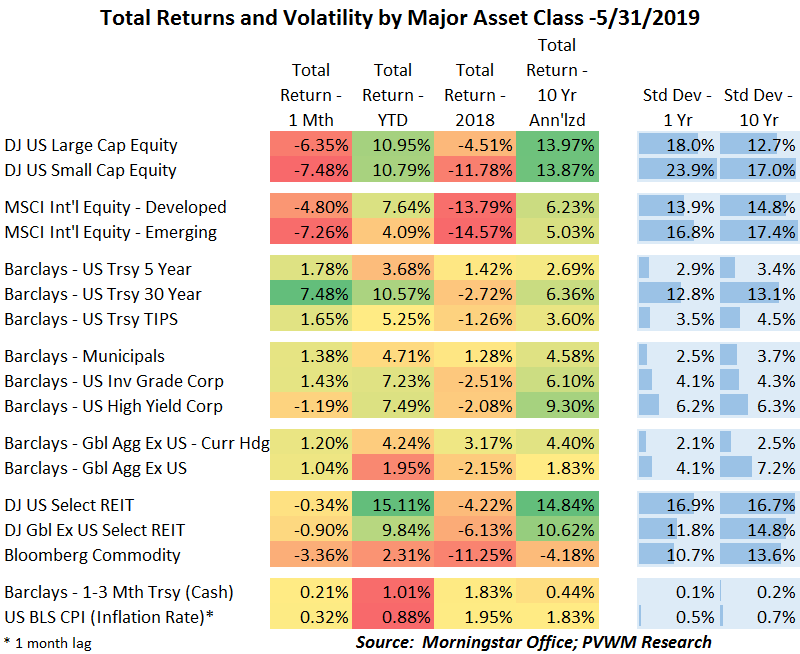Click the DJ US Large Cap Equity row label
The width and height of the screenshot is (800, 654).
[90, 145]
